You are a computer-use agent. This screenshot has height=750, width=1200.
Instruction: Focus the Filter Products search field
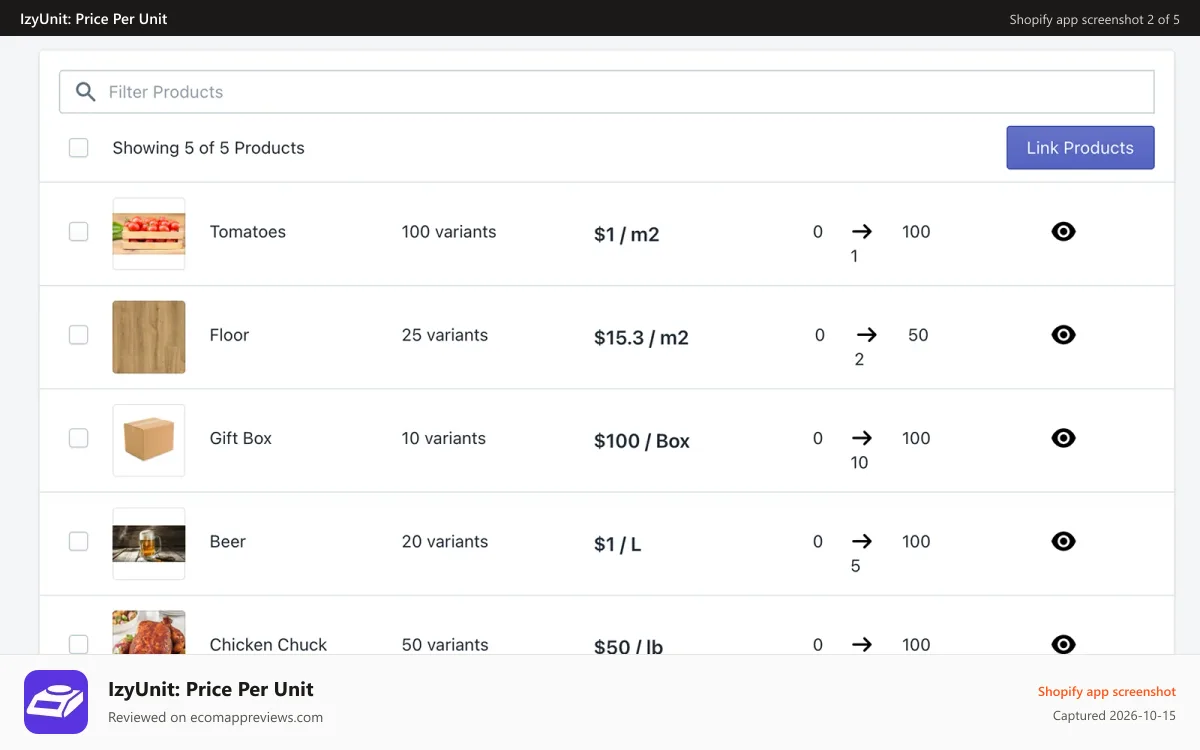tap(607, 92)
